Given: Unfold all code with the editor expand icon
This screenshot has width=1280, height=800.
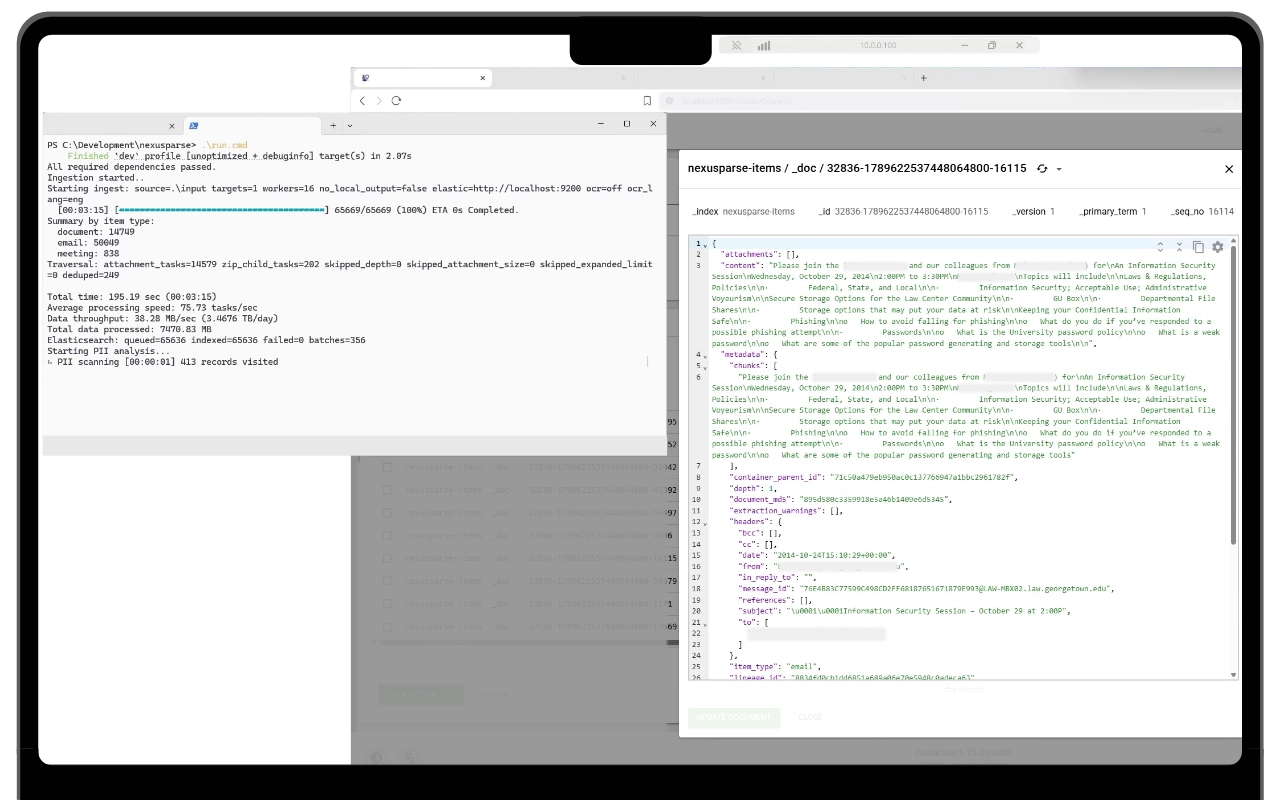Looking at the screenshot, I should click(1160, 246).
